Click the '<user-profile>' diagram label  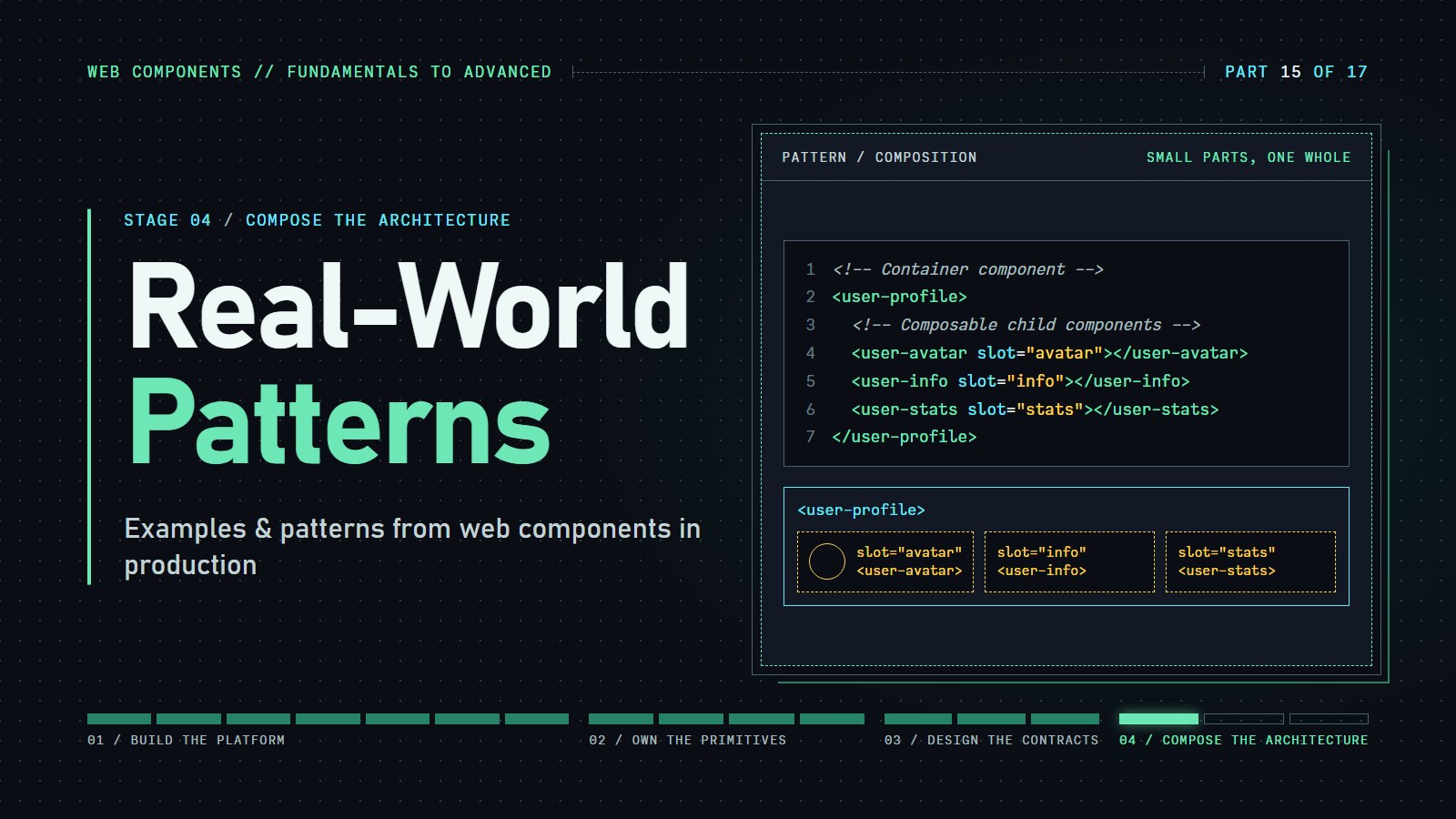click(861, 510)
